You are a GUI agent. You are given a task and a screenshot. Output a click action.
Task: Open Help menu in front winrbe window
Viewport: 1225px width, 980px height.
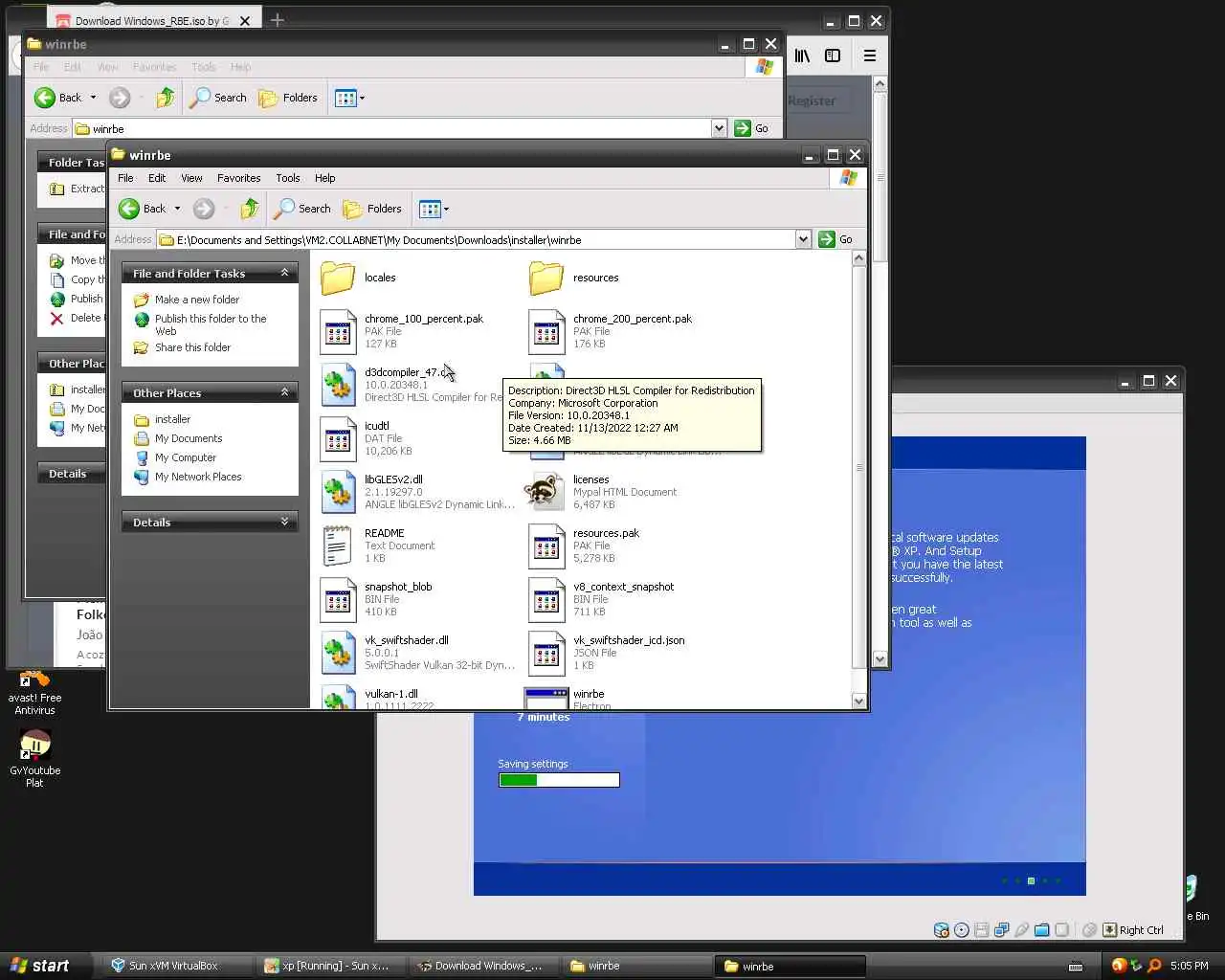pos(325,178)
